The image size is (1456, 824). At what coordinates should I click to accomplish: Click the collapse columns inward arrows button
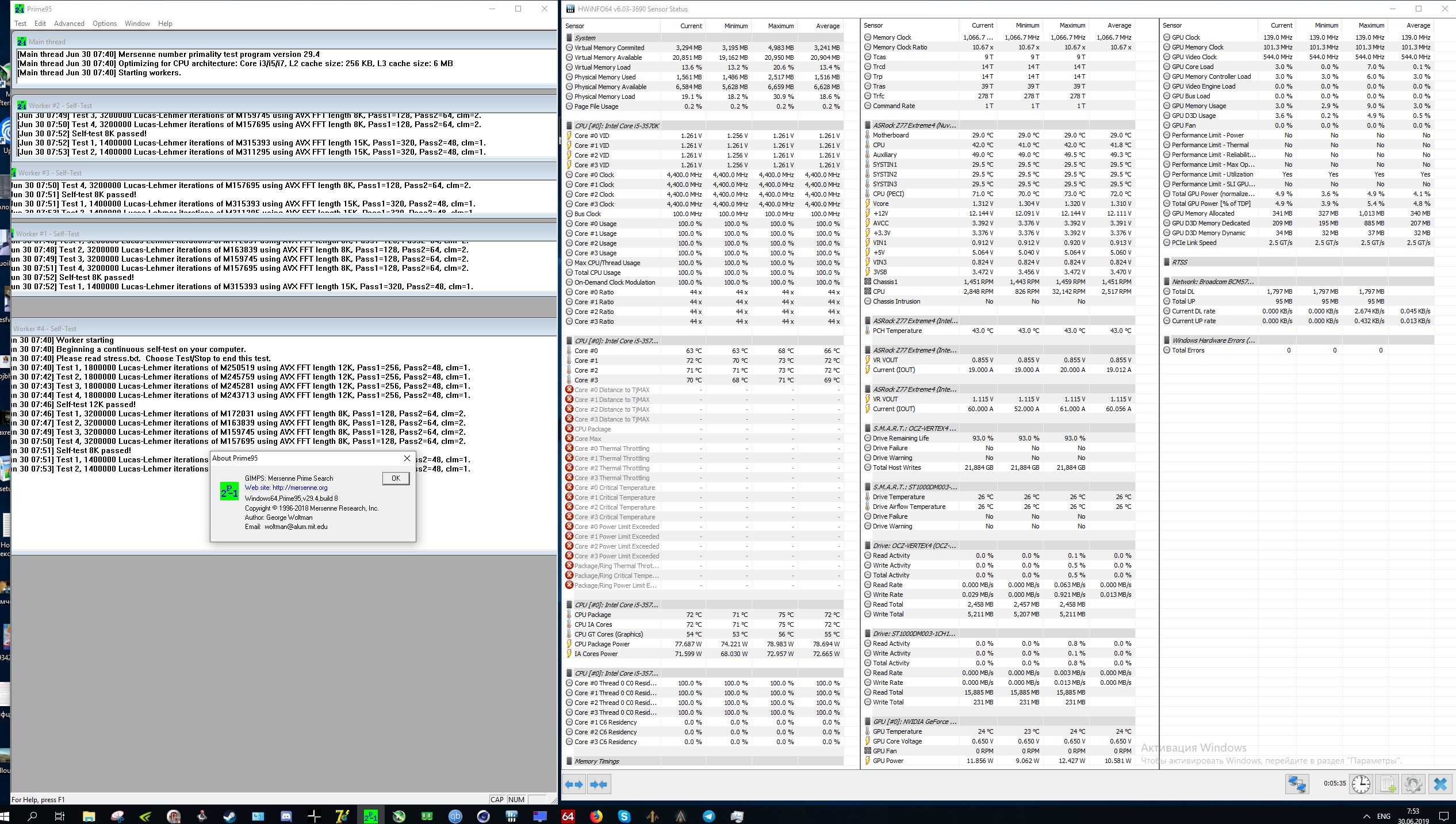(x=599, y=784)
